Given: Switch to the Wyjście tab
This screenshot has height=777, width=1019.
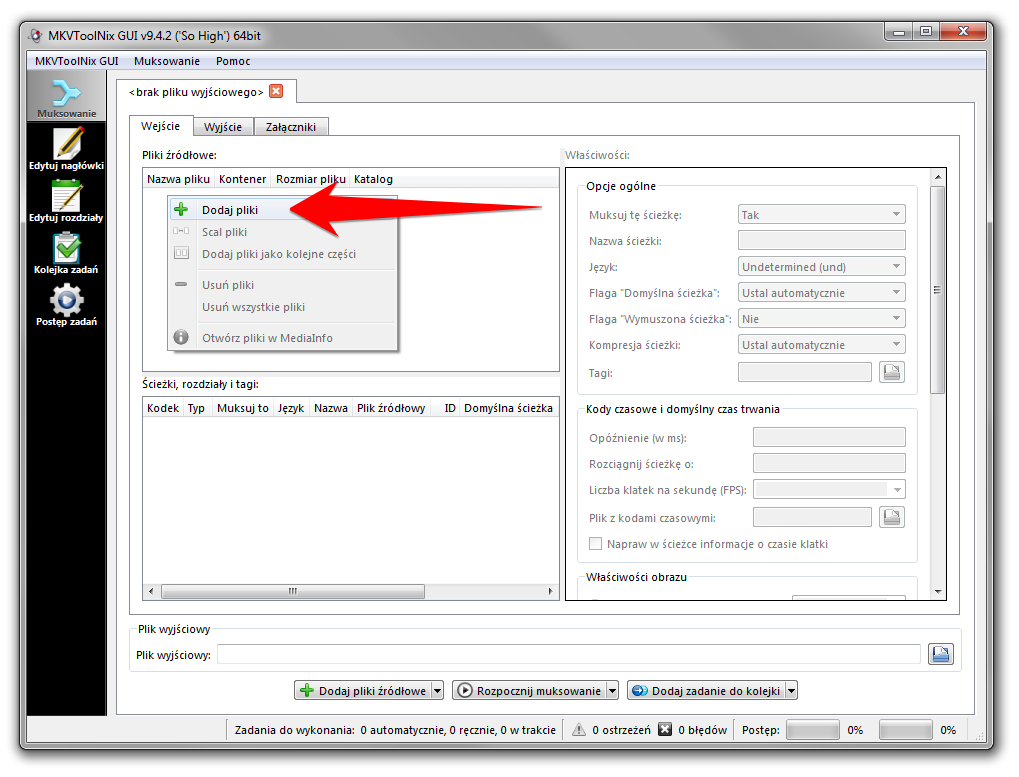Looking at the screenshot, I should (223, 127).
